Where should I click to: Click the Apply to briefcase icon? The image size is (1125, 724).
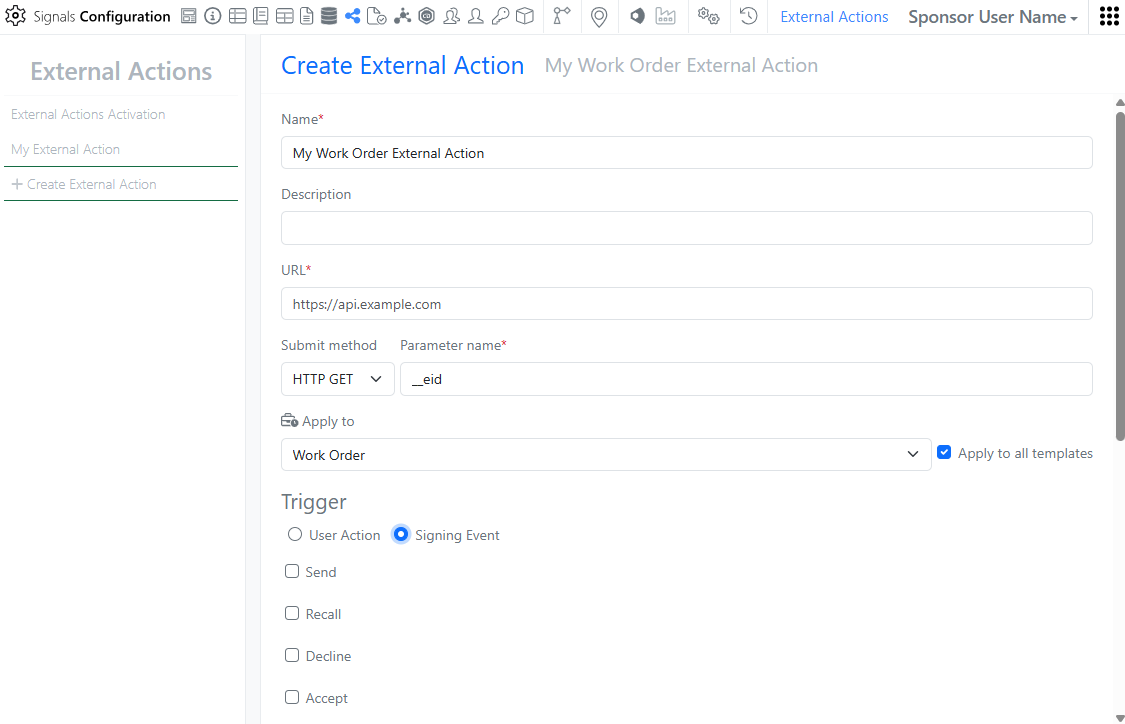[289, 420]
